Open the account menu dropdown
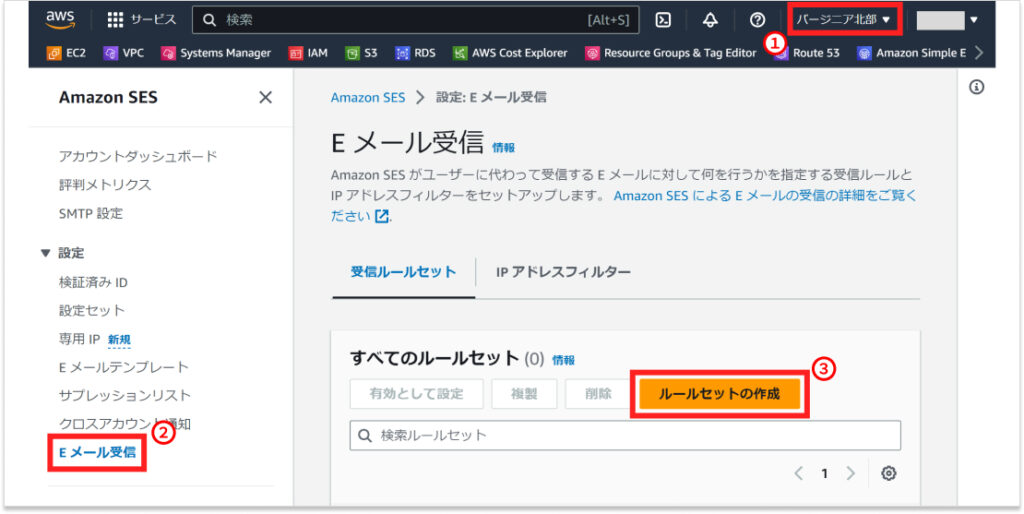Viewport: 1024px width, 514px height. click(947, 20)
